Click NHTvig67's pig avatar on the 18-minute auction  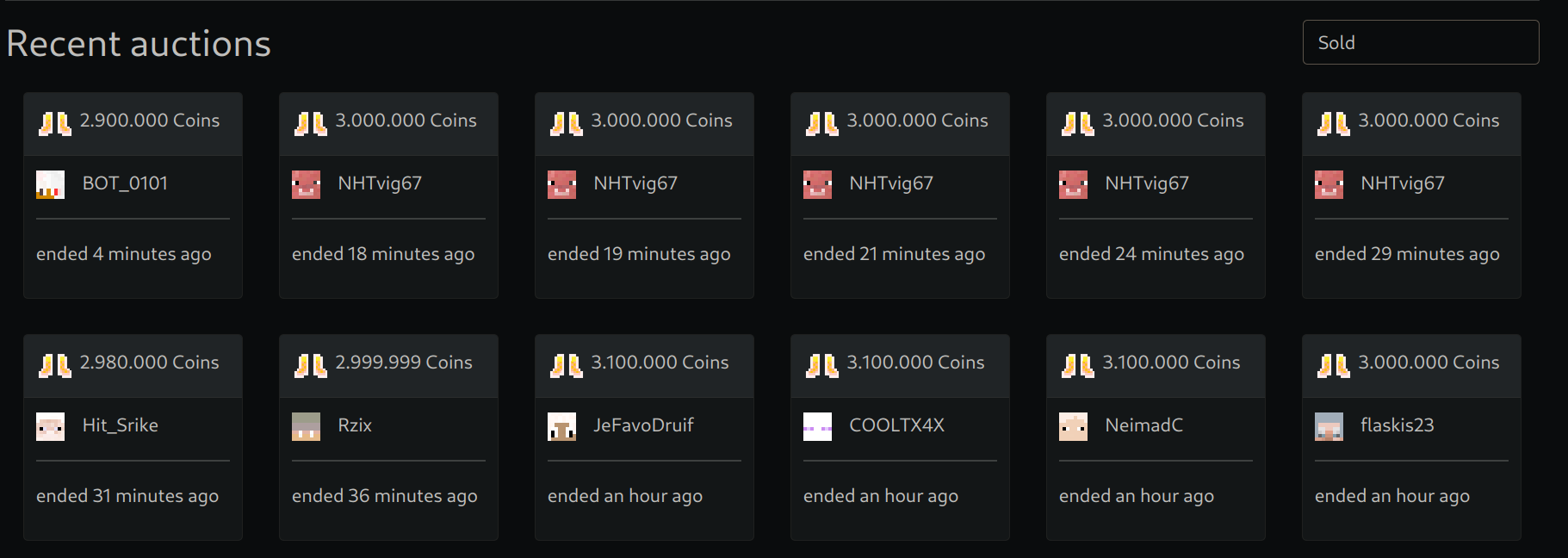(x=307, y=184)
